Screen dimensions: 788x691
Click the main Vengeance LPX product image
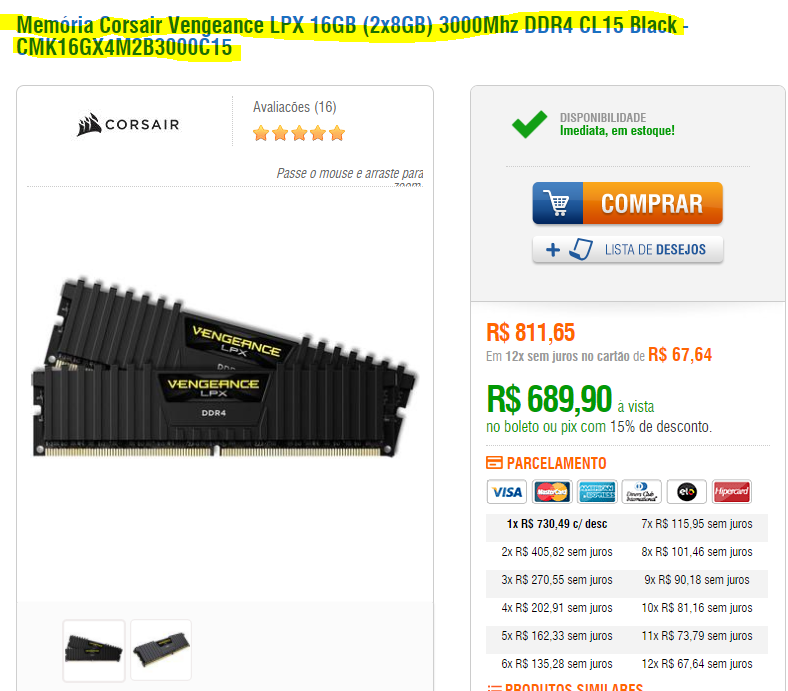click(x=224, y=367)
